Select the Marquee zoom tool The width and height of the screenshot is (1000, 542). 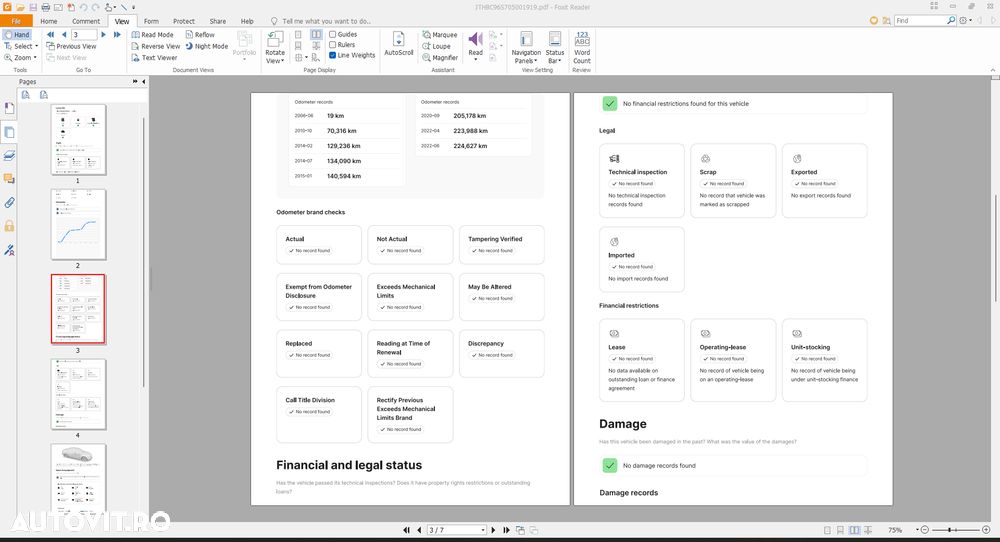pyautogui.click(x=440, y=34)
